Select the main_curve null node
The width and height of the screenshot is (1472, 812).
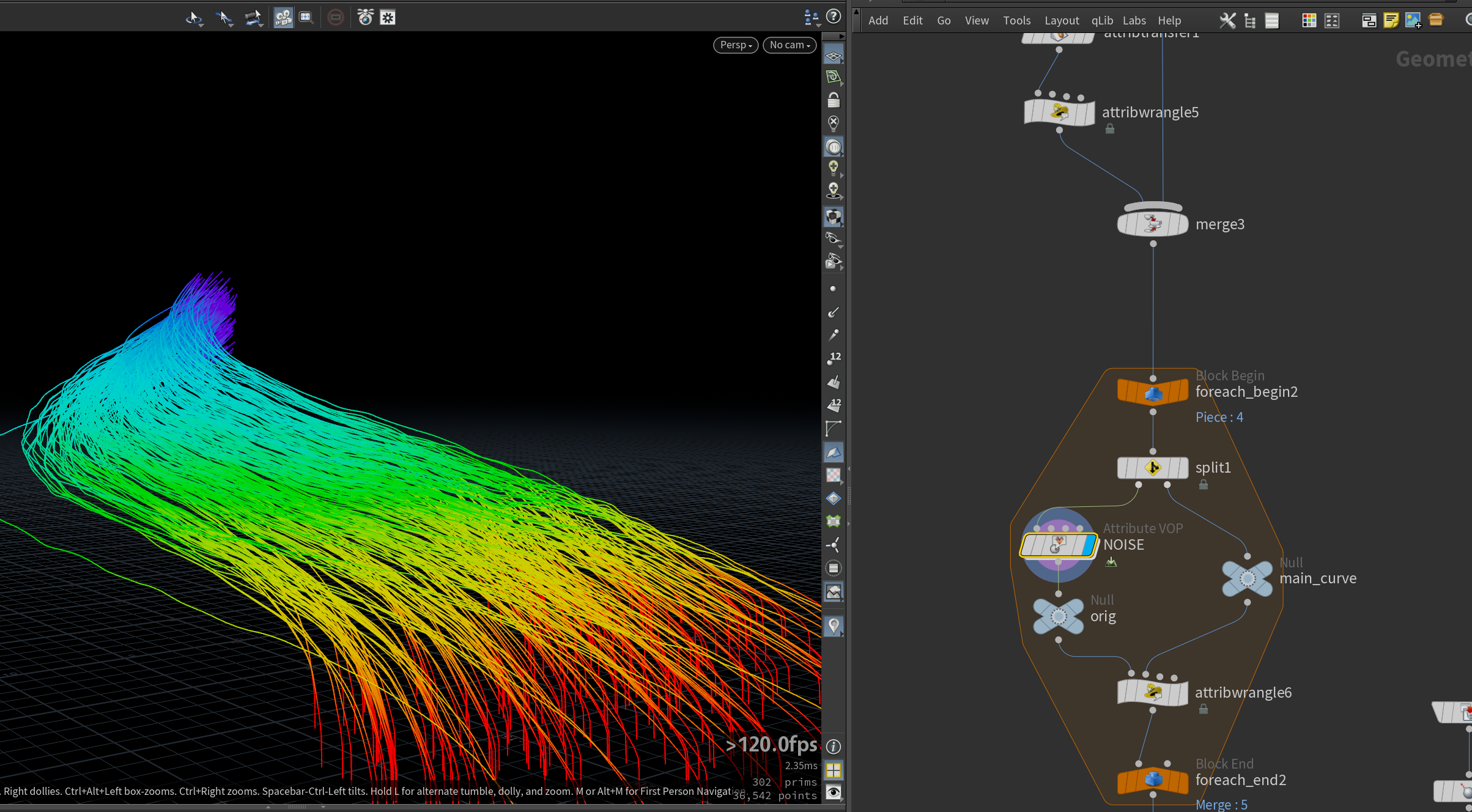point(1247,578)
